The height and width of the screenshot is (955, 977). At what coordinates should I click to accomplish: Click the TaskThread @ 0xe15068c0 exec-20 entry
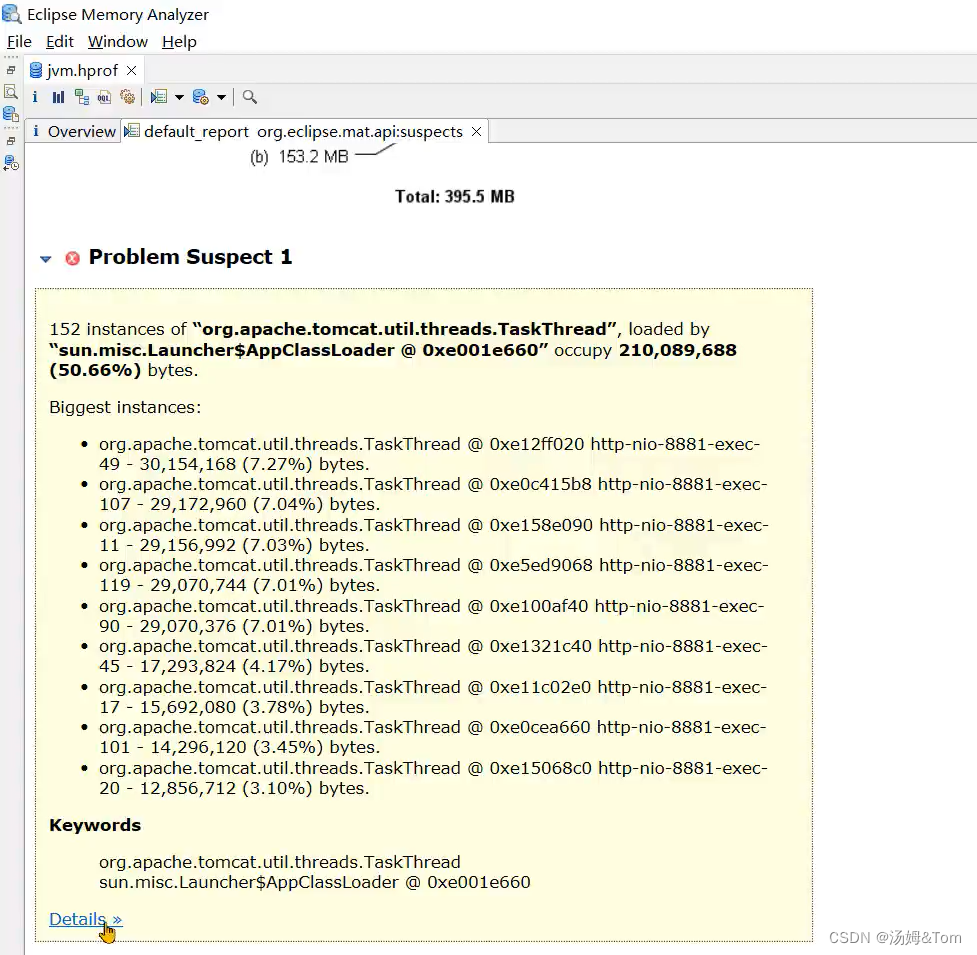point(433,778)
